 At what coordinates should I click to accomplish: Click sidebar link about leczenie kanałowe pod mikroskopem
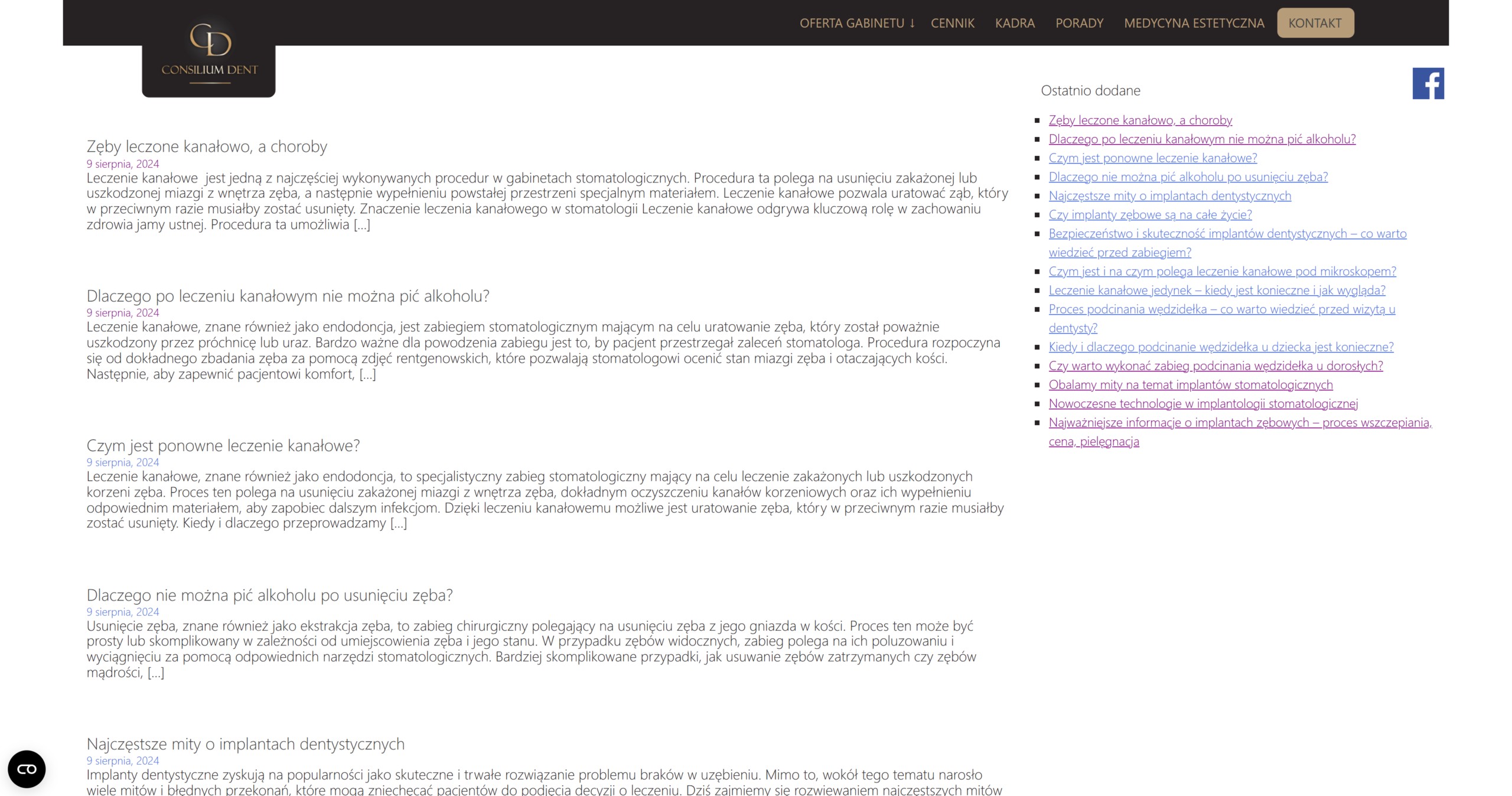tap(1222, 272)
